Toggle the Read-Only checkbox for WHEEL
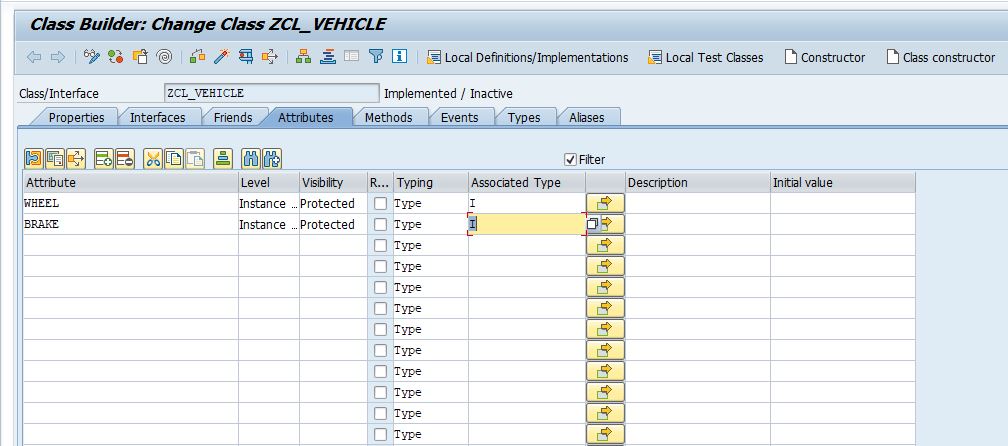1008x446 pixels. pos(381,203)
